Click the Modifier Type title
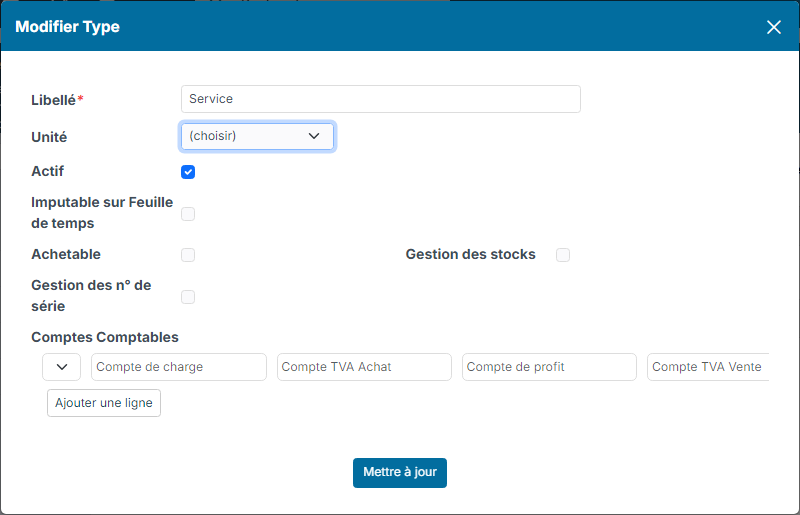The width and height of the screenshot is (800, 515). click(x=67, y=27)
